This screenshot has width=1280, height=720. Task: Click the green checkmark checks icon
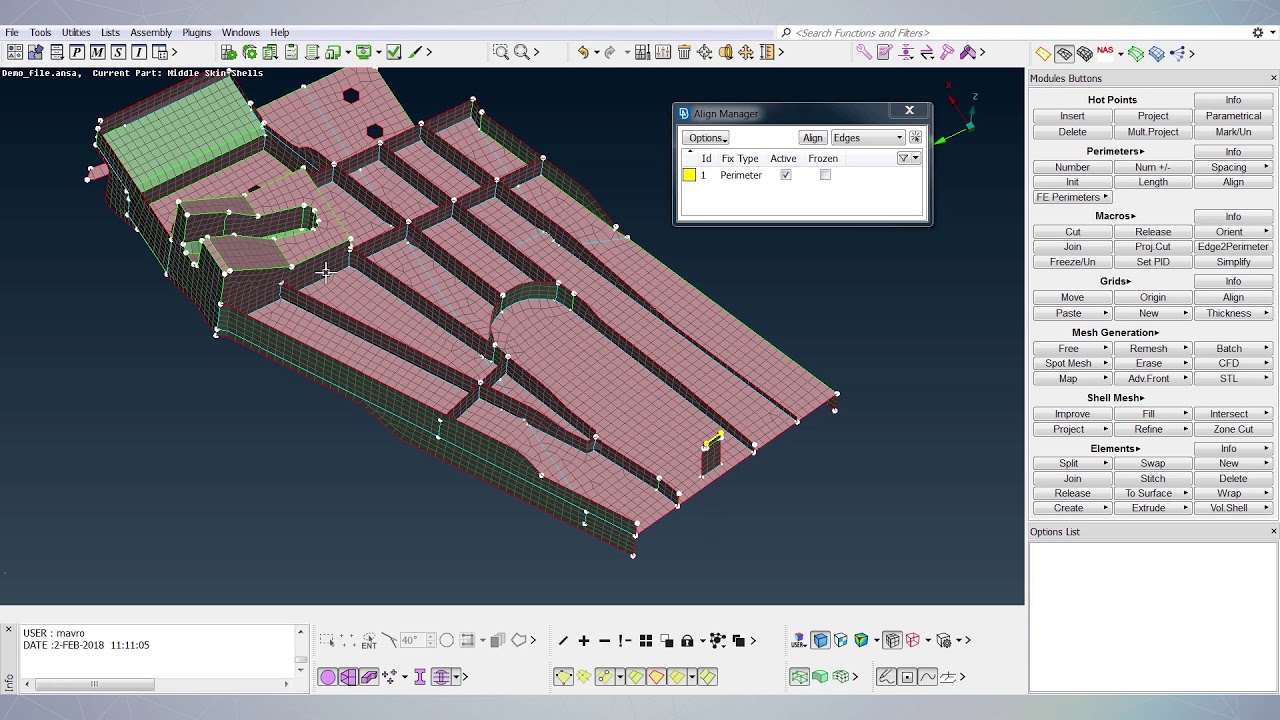pyautogui.click(x=394, y=52)
